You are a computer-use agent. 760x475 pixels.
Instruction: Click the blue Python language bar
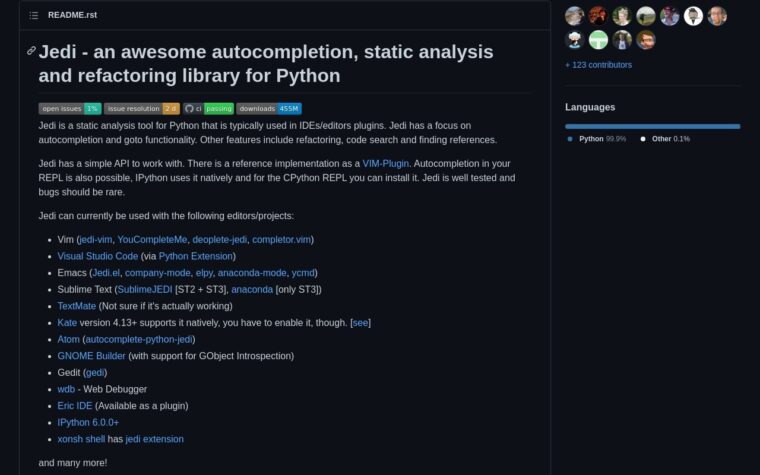(x=652, y=127)
